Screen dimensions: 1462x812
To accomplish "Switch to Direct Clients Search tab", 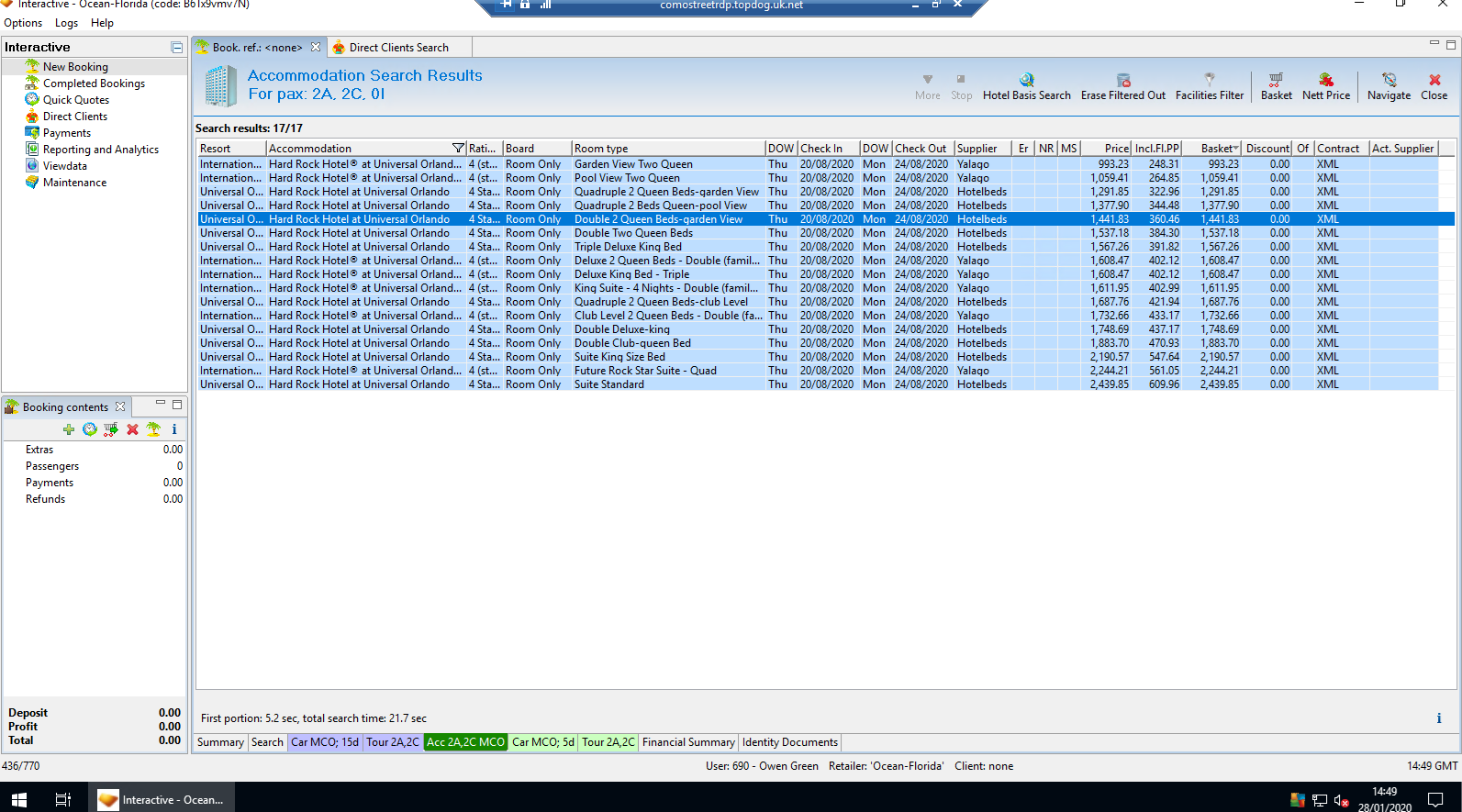I will [x=399, y=48].
